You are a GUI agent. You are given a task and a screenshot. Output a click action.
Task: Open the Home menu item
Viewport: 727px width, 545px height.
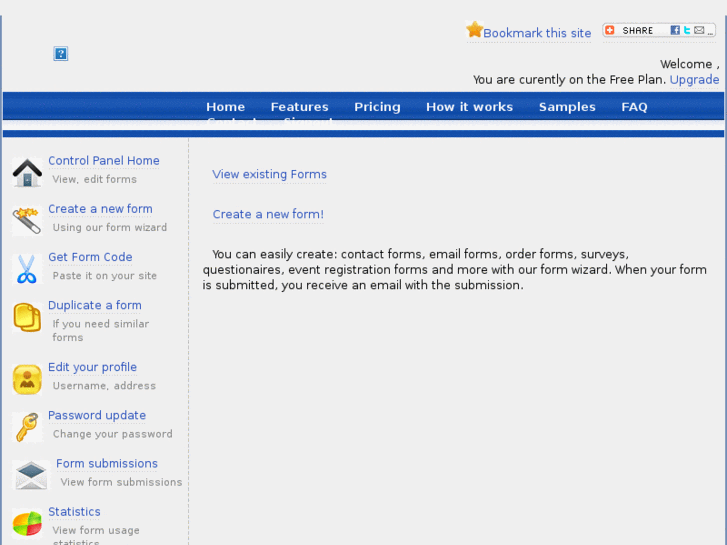[225, 107]
